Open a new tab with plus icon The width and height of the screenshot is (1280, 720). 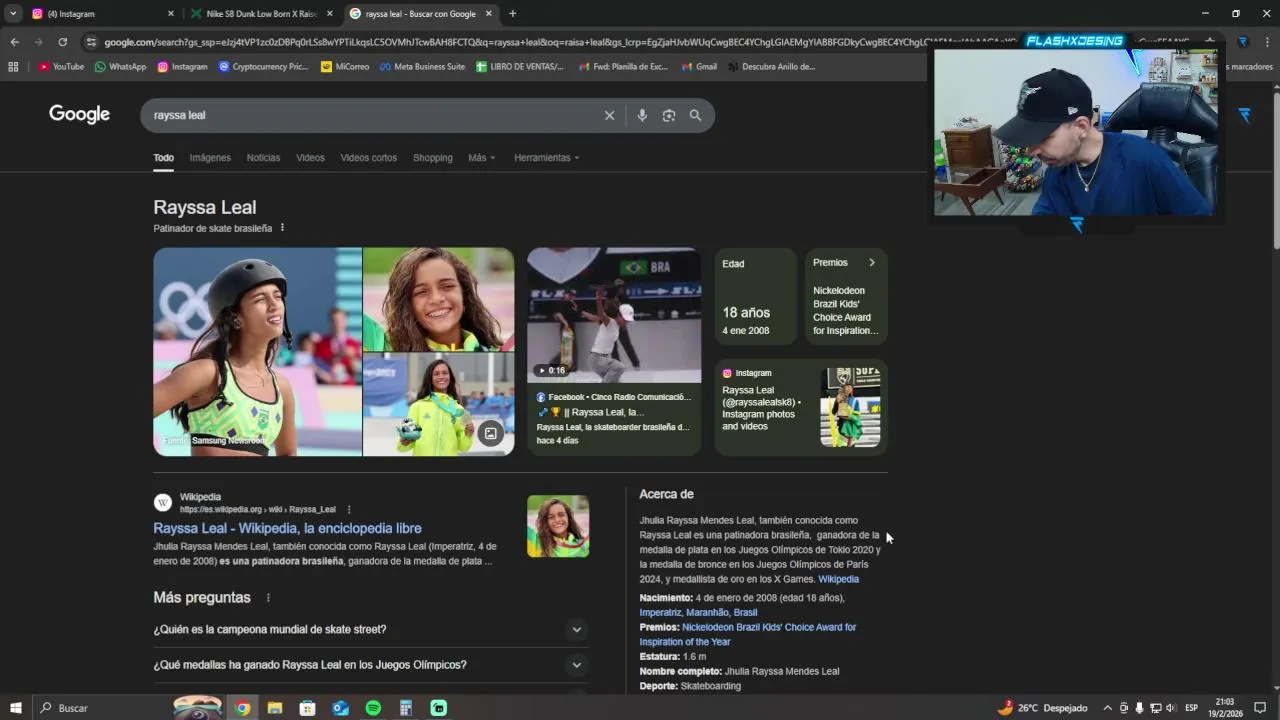512,14
